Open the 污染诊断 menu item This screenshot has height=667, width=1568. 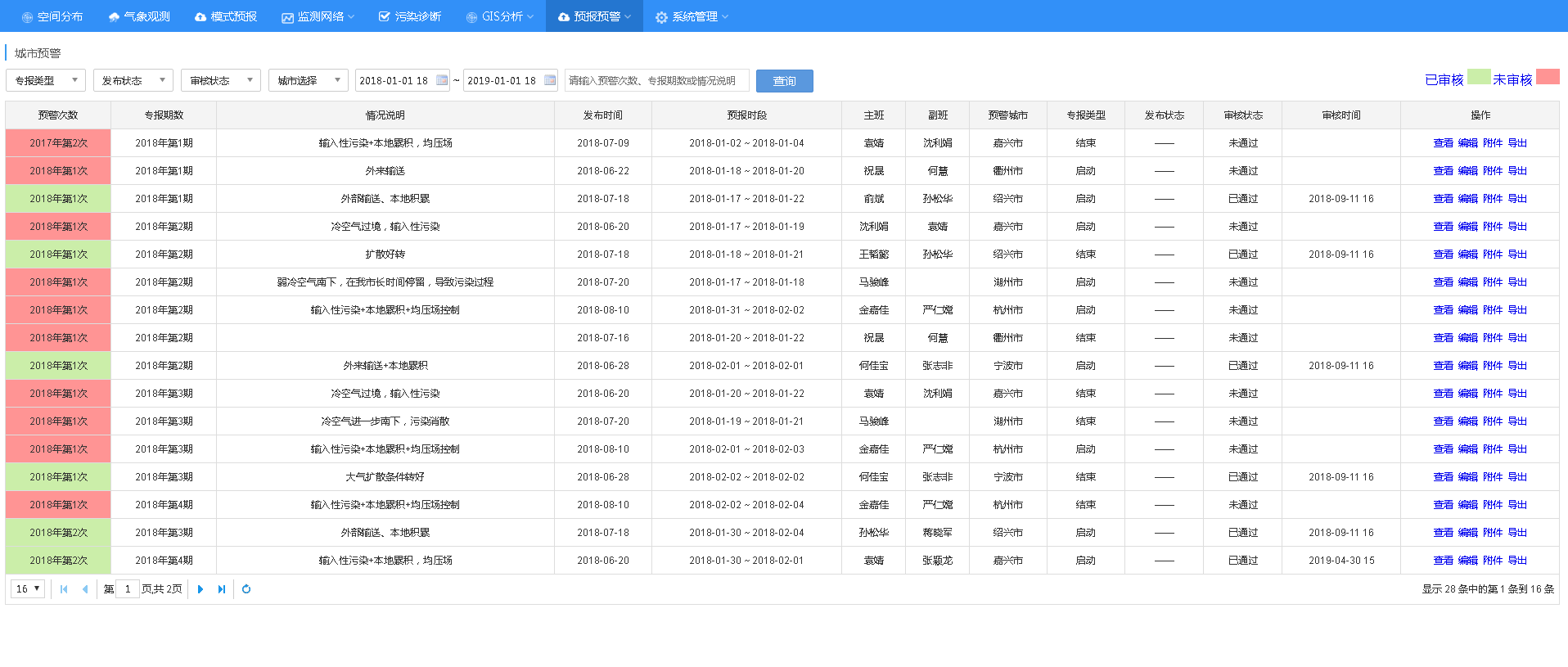pyautogui.click(x=409, y=16)
